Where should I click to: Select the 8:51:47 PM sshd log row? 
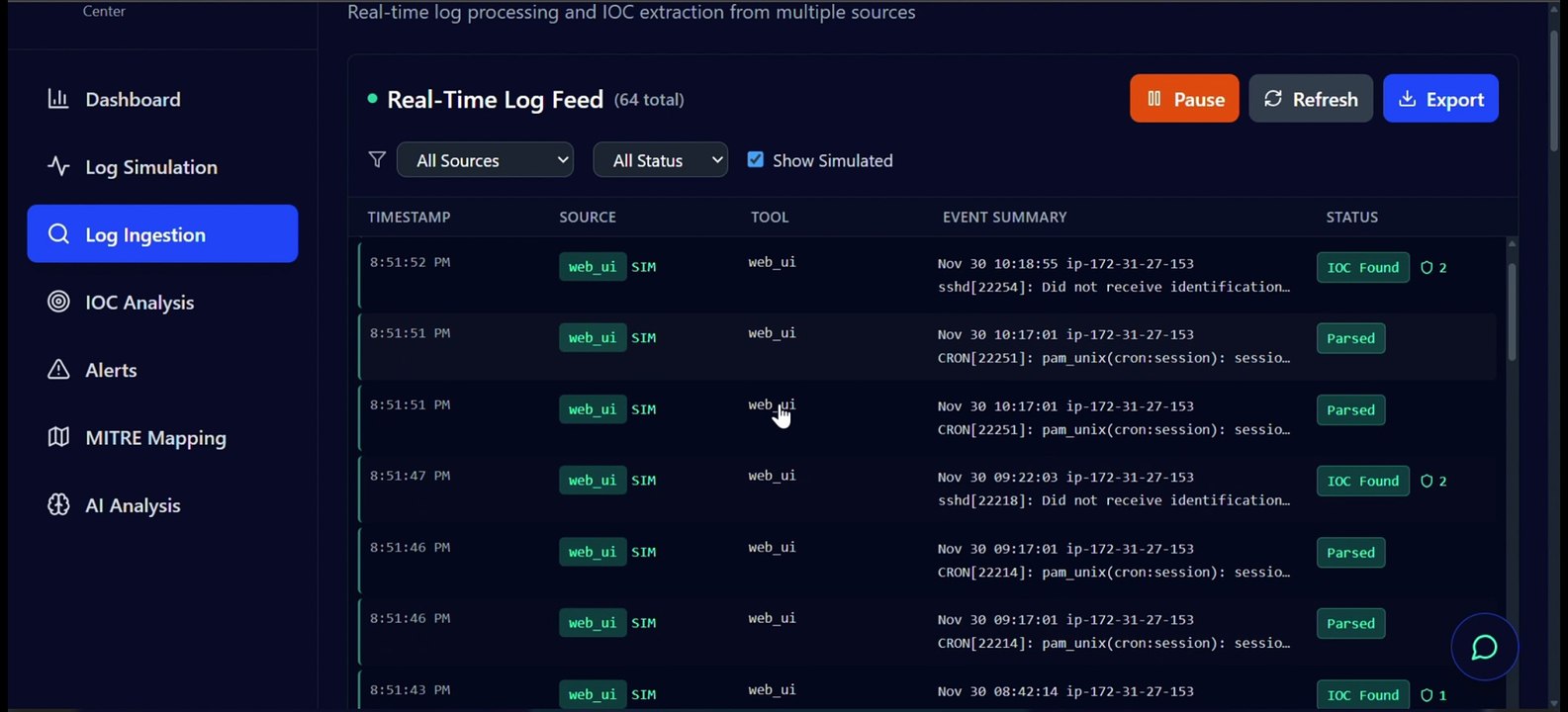point(927,489)
